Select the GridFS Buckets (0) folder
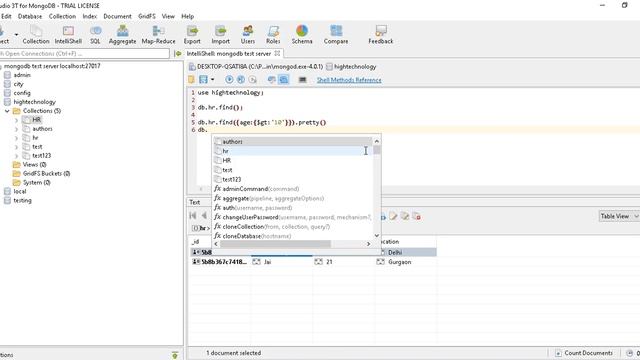640x360 pixels. tap(46, 173)
